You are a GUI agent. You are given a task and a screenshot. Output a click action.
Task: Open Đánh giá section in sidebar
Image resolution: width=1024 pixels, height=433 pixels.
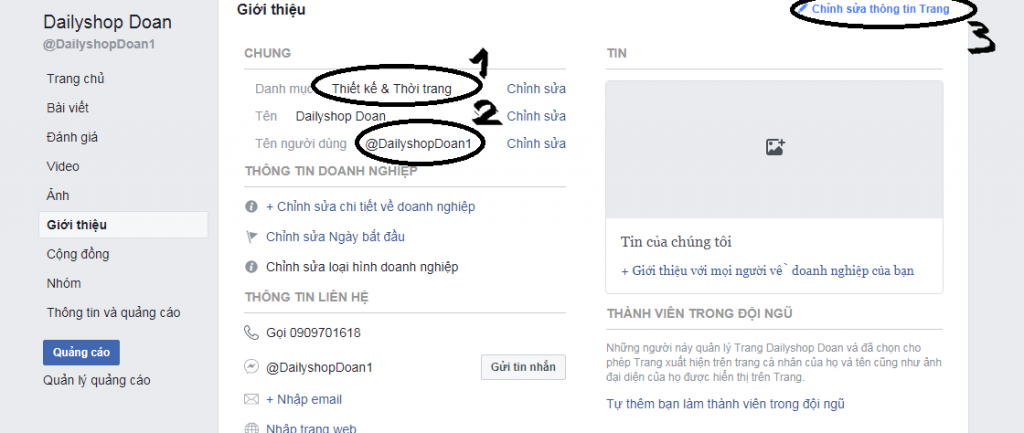coord(72,137)
